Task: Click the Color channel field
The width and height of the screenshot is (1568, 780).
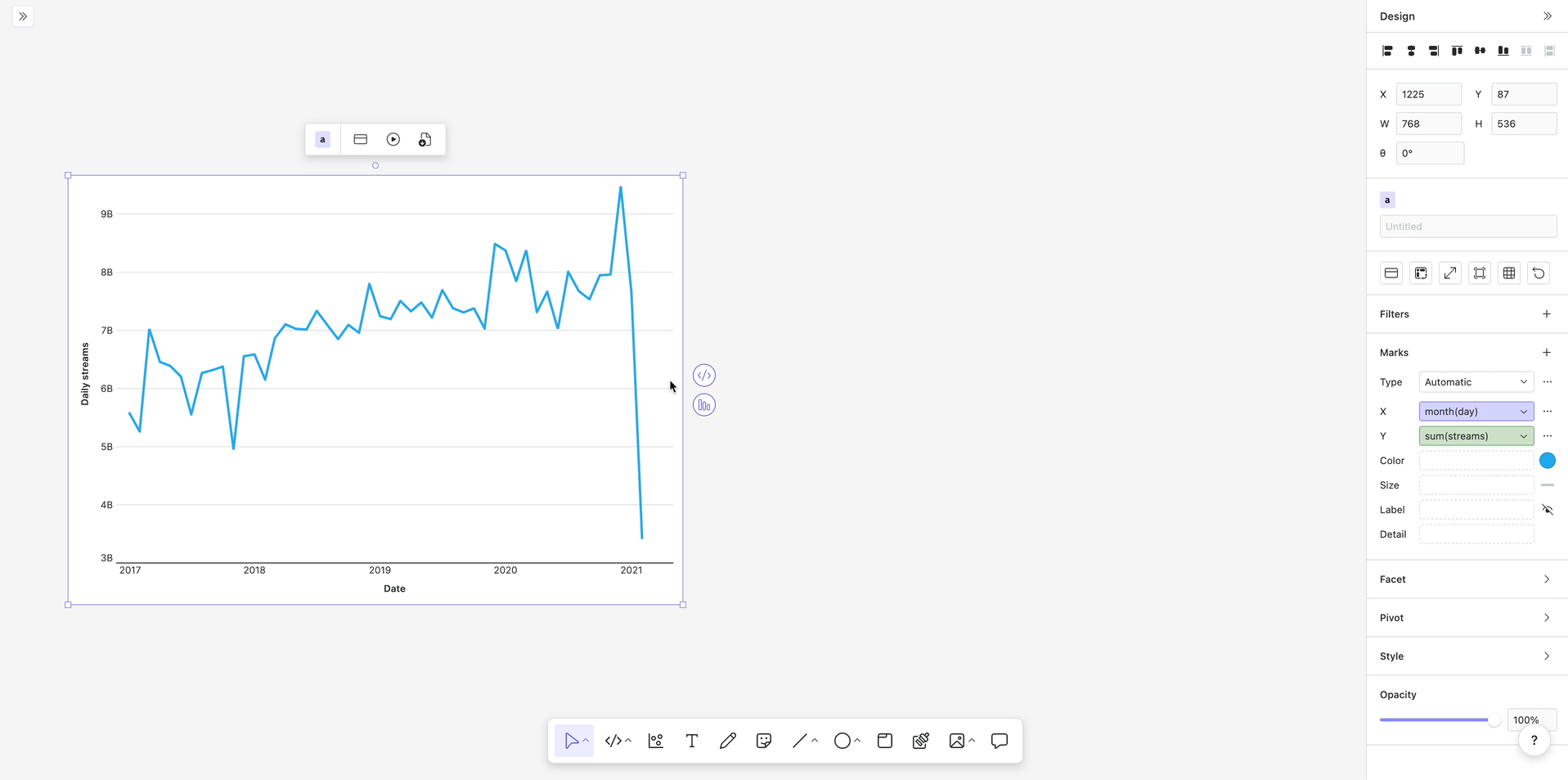Action: coord(1476,461)
